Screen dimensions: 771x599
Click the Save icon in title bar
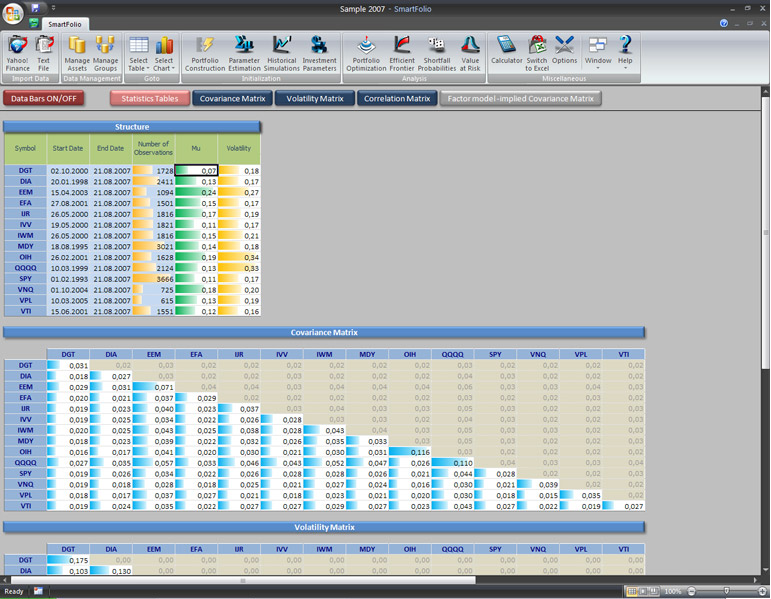pyautogui.click(x=35, y=8)
